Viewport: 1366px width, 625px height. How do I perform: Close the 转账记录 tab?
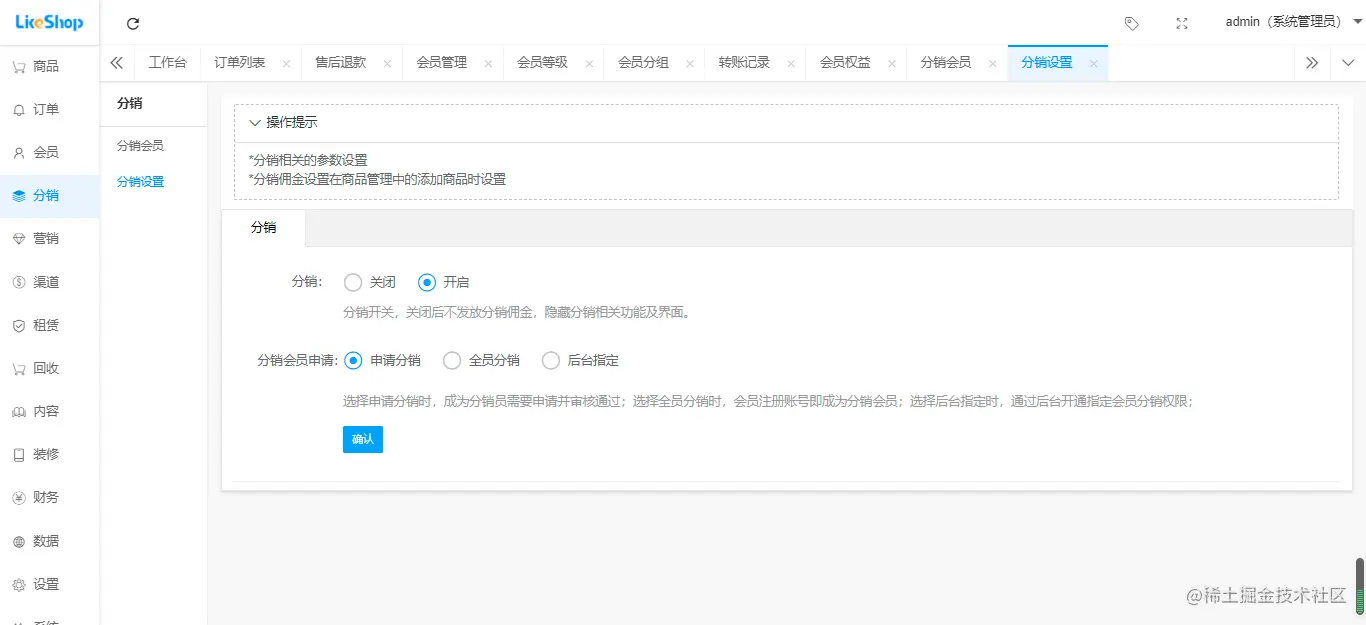pyautogui.click(x=791, y=63)
